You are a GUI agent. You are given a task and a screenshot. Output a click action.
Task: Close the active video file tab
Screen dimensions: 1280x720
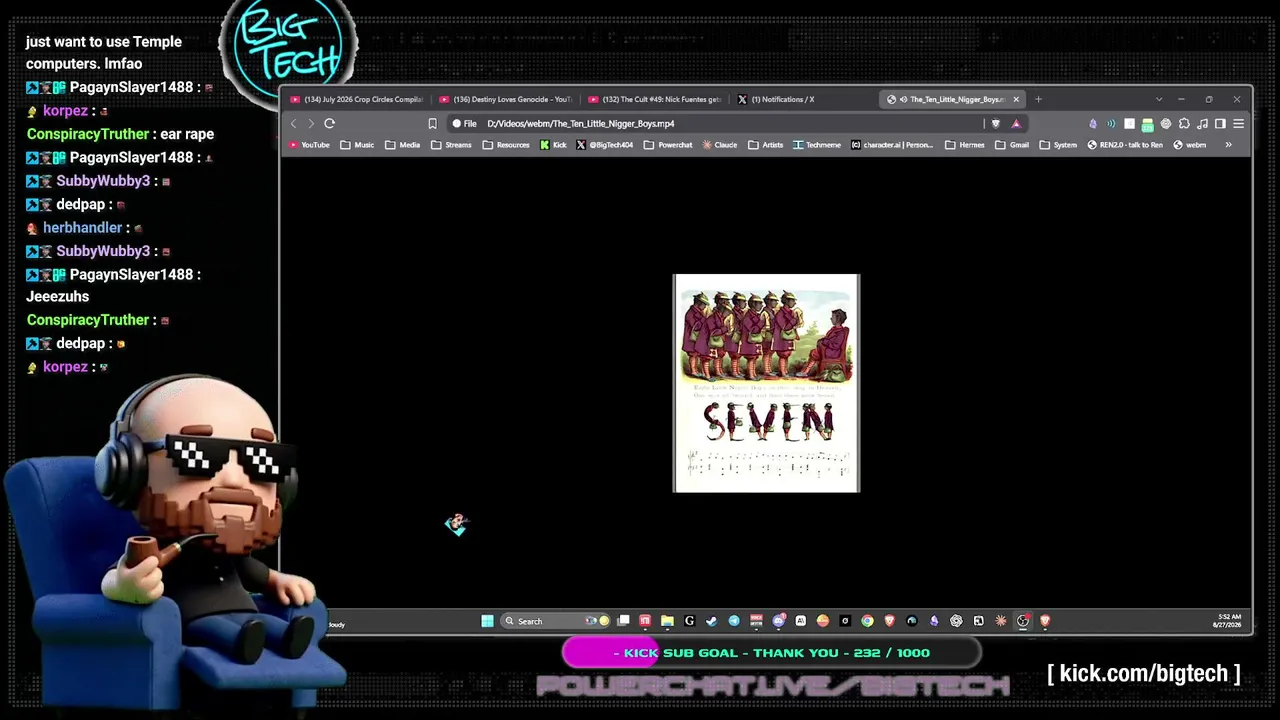[1016, 99]
